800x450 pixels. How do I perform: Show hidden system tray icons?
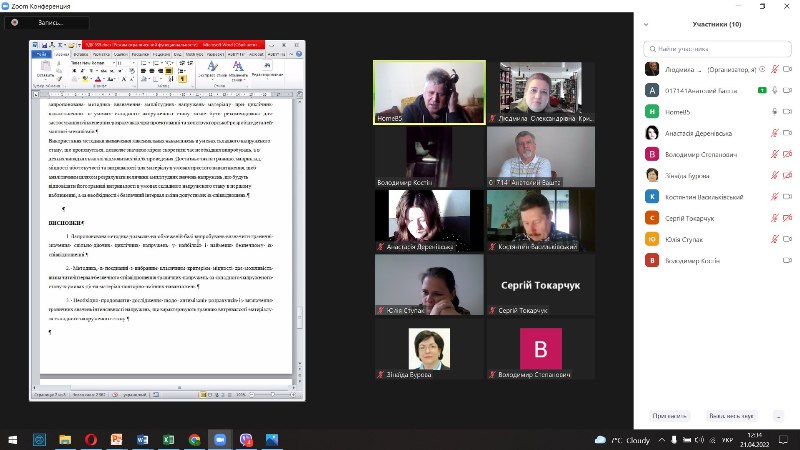662,440
